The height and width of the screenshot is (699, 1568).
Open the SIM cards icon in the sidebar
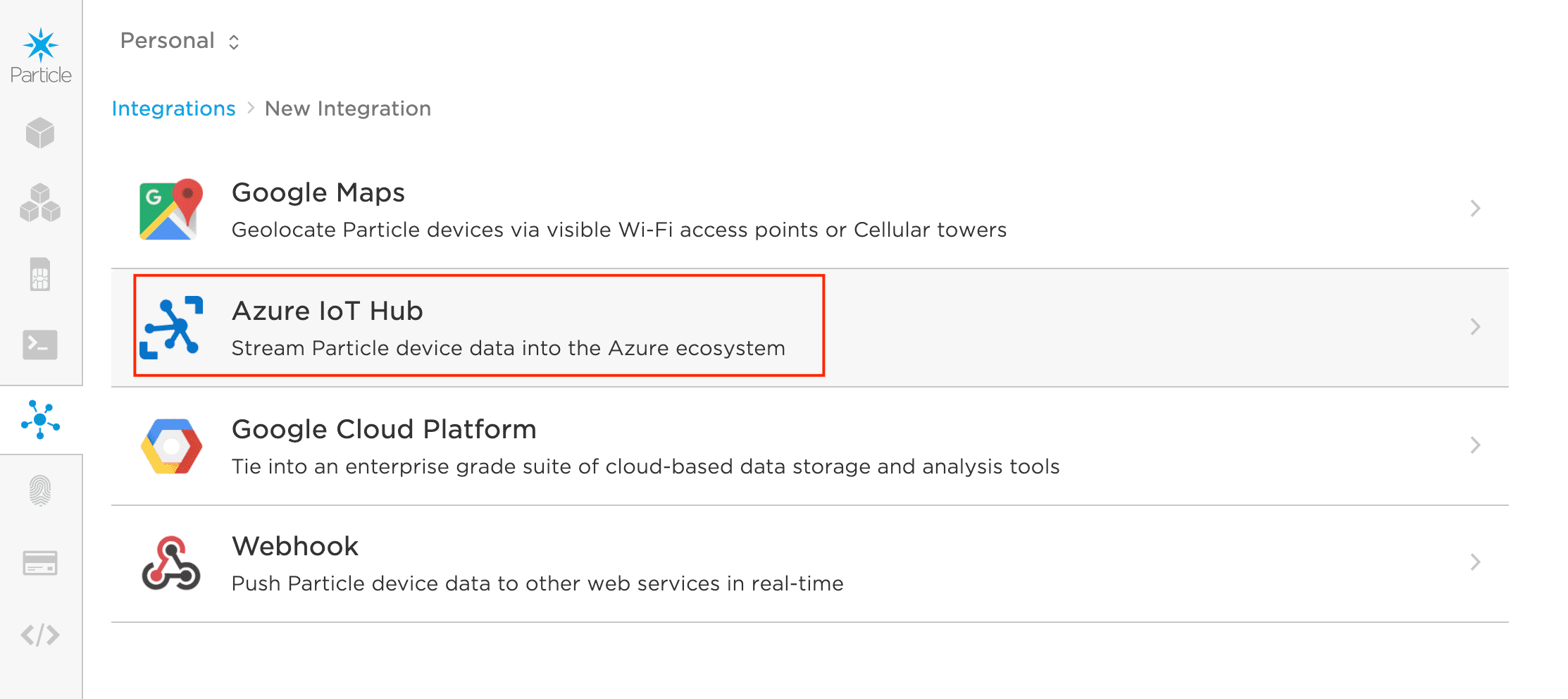point(40,274)
